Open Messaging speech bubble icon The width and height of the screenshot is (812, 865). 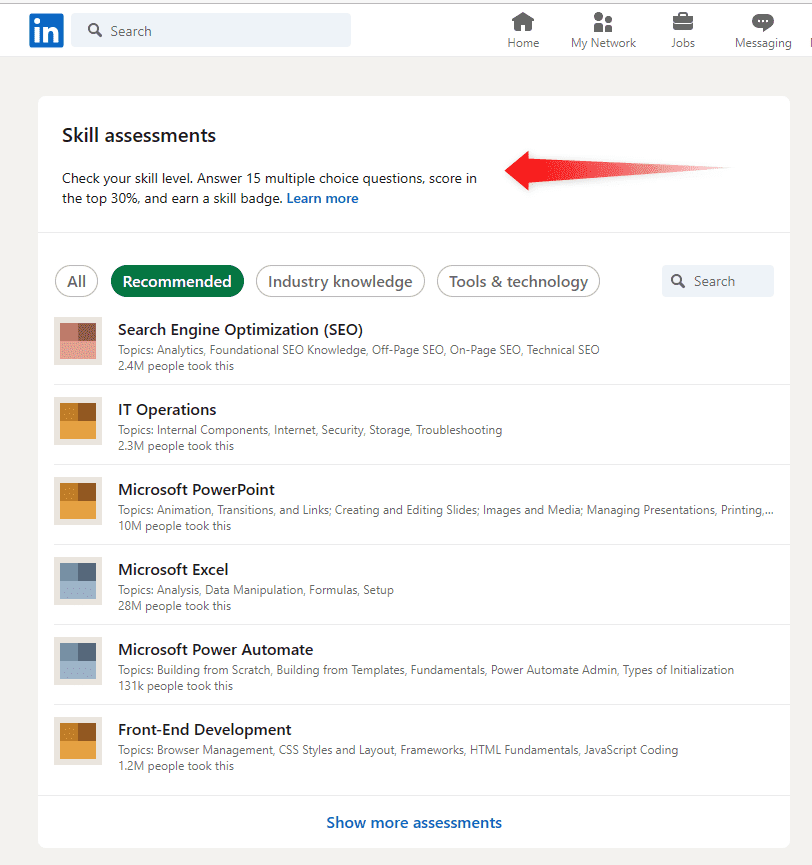coord(763,22)
